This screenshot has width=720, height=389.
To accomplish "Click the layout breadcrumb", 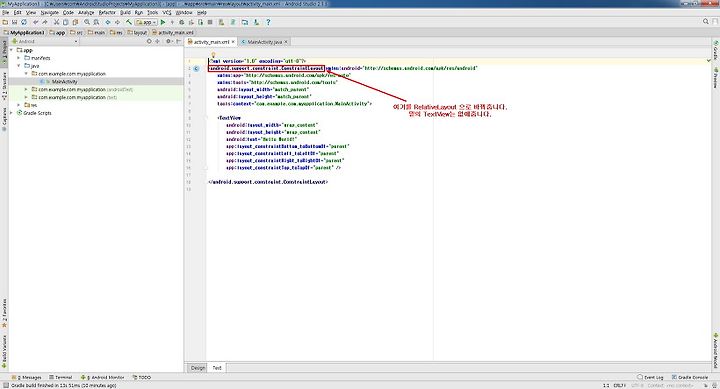I will coord(137,33).
